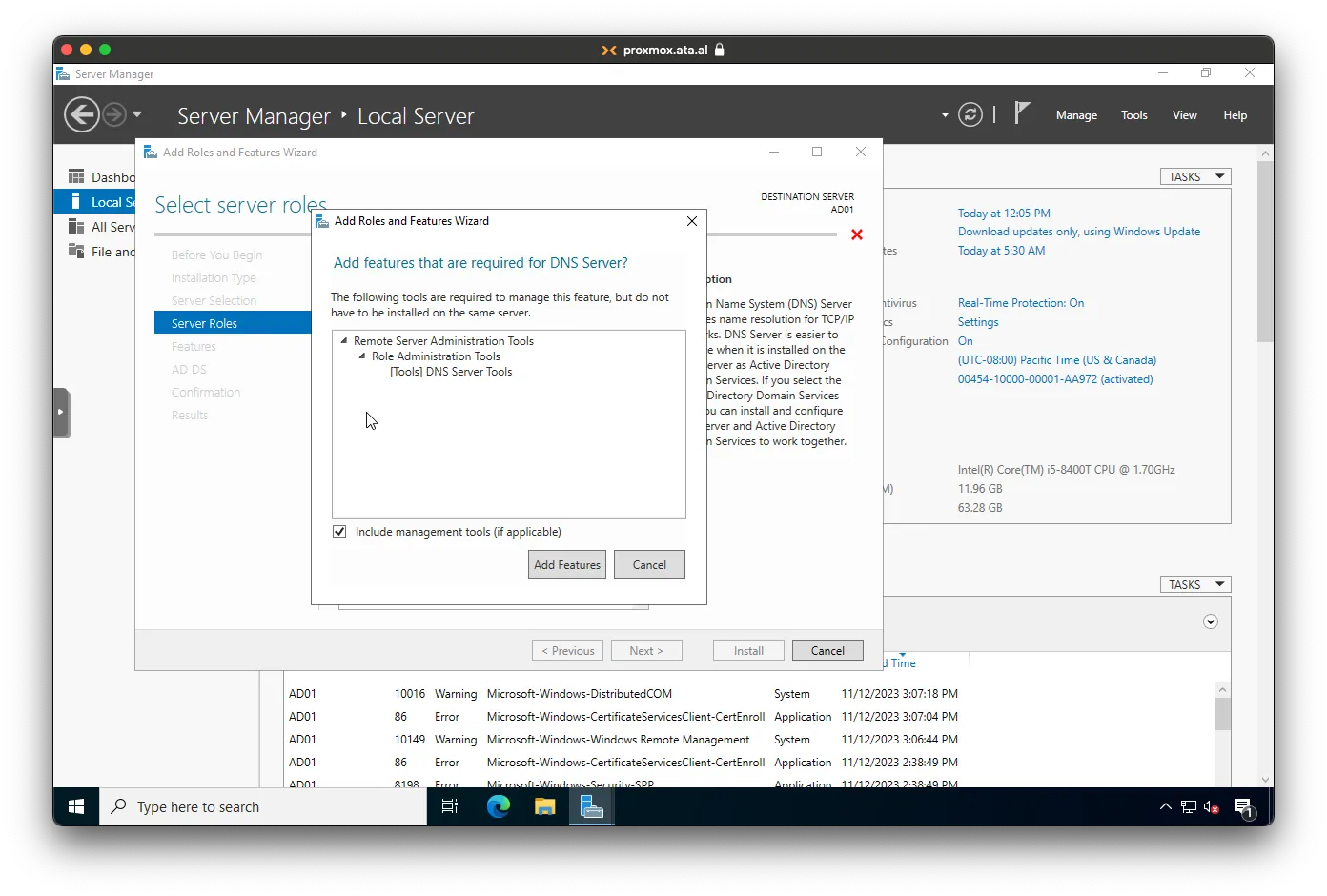Go to Before You Begin step
The width and height of the screenshot is (1327, 896).
point(216,255)
